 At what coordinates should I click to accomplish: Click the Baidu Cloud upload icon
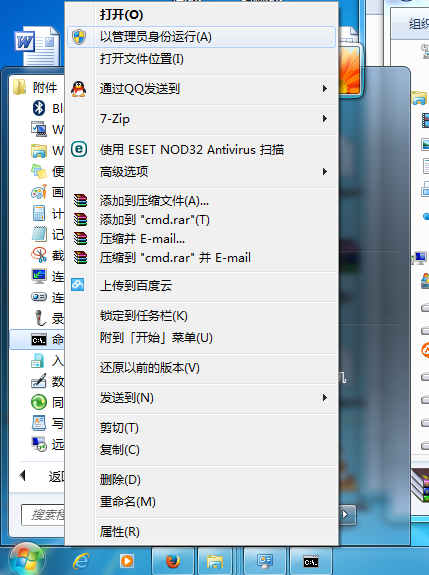[x=78, y=285]
